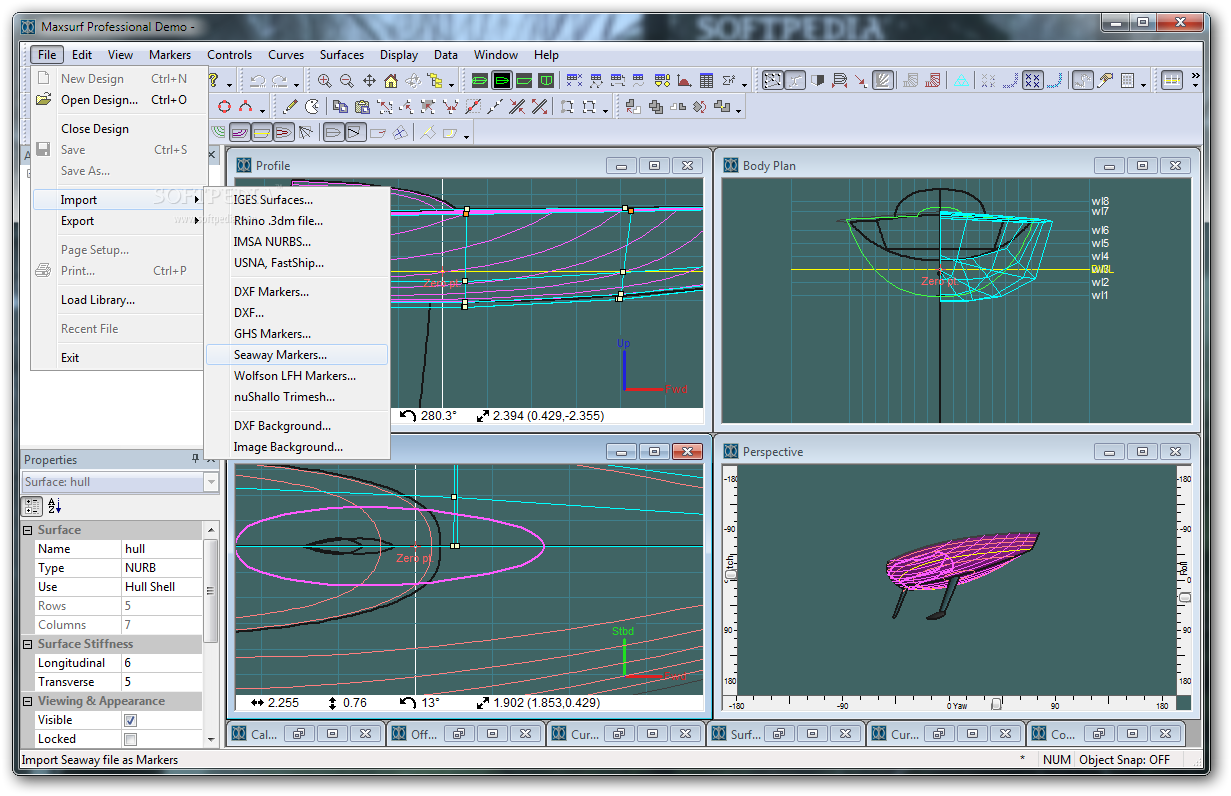Click the hammer tool icon
The height and width of the screenshot is (796, 1231).
pos(1105,81)
